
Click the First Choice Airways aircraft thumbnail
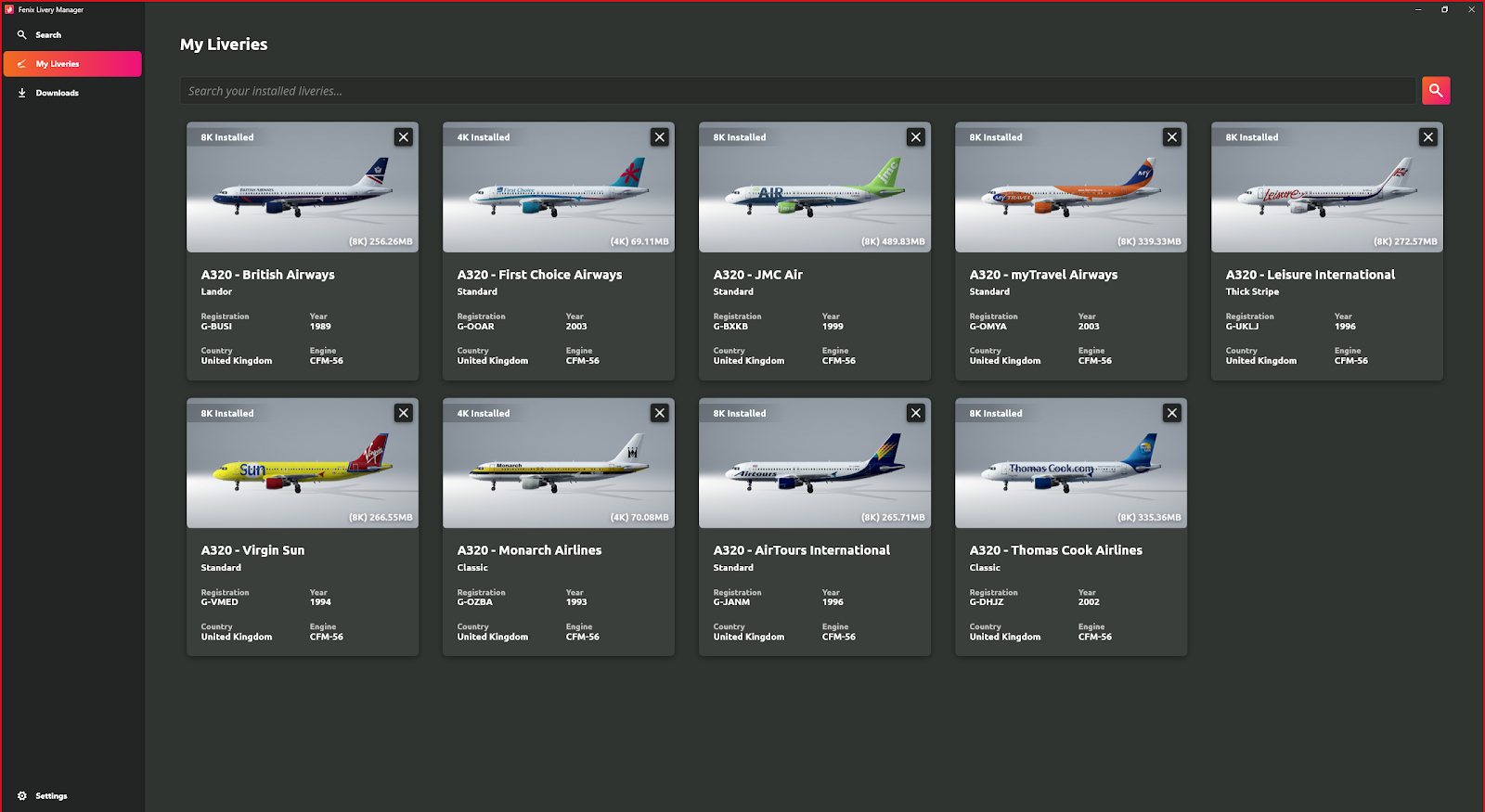[x=559, y=187]
